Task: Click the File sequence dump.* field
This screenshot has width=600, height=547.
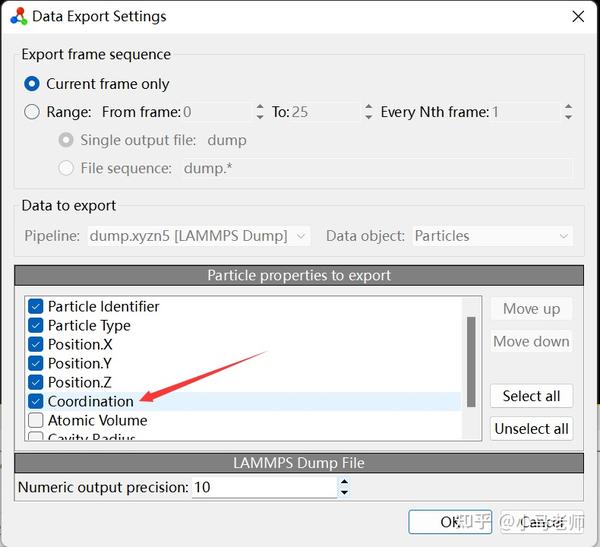Action: tap(377, 168)
